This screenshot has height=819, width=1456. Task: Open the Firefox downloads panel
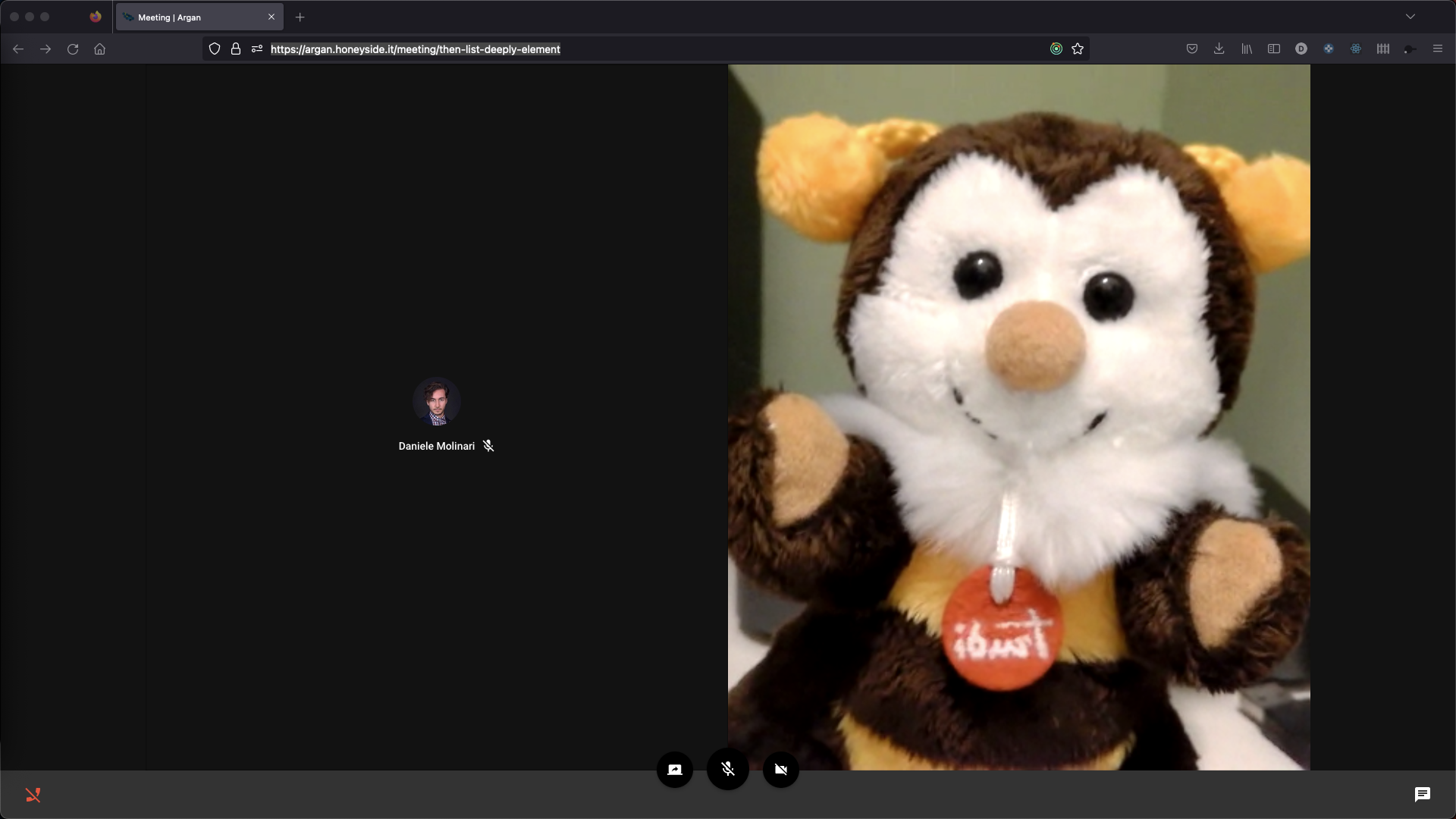click(1219, 49)
